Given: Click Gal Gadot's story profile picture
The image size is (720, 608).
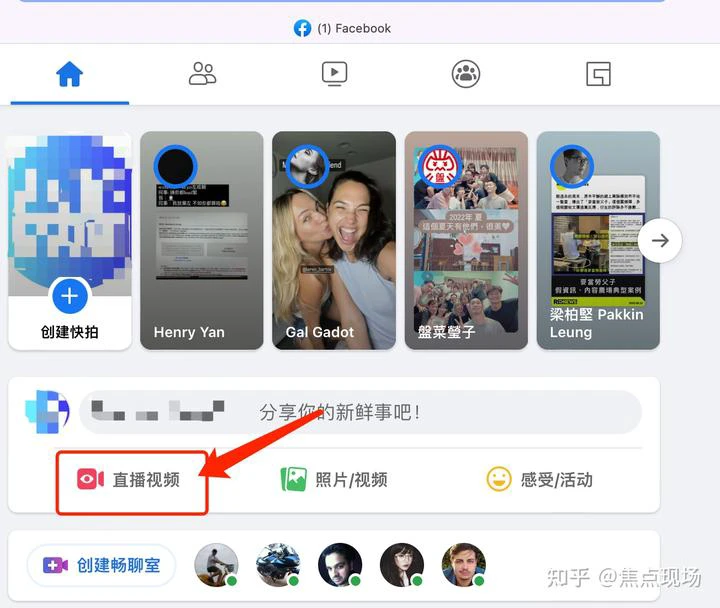Looking at the screenshot, I should pyautogui.click(x=308, y=167).
